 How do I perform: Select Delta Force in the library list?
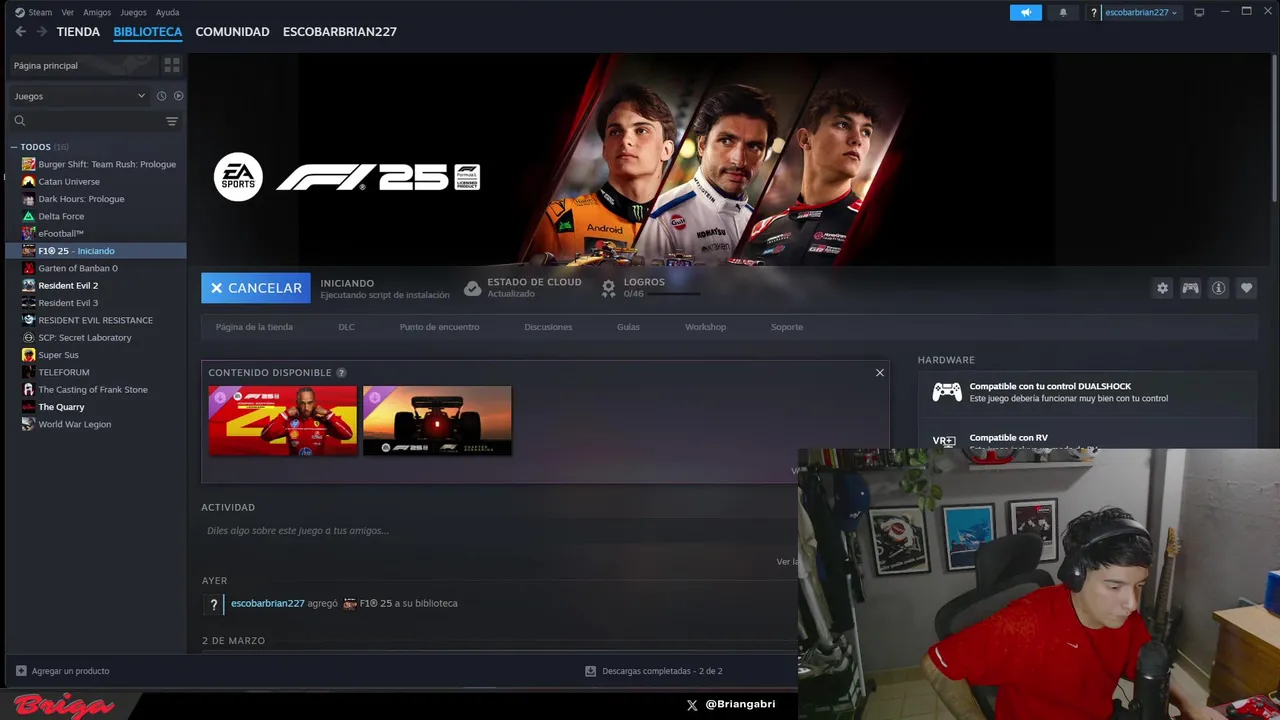[95, 216]
